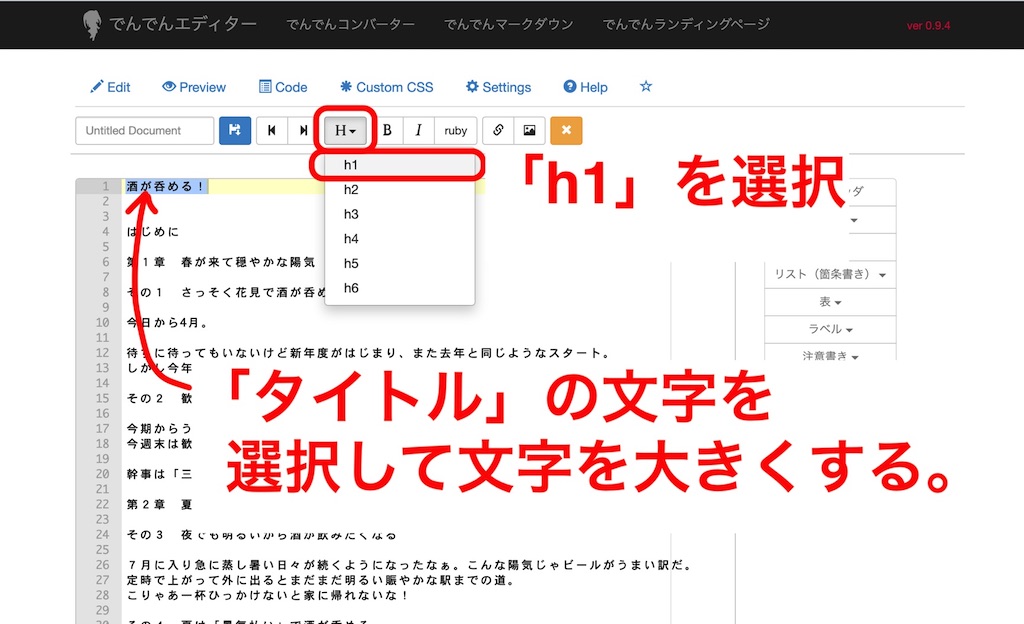Apply italic formatting with I button

[418, 131]
